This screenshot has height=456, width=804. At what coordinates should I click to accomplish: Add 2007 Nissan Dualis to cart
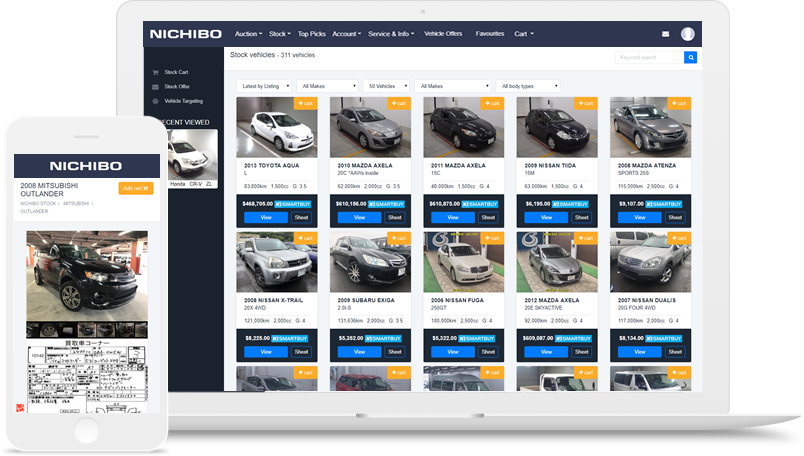pos(679,238)
